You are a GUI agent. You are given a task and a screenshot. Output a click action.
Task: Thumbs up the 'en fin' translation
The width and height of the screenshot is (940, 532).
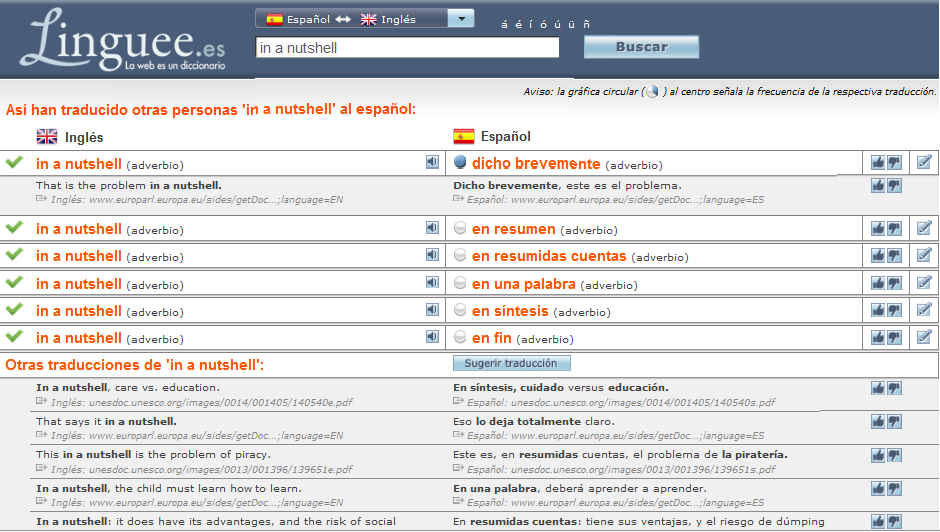[x=878, y=337]
